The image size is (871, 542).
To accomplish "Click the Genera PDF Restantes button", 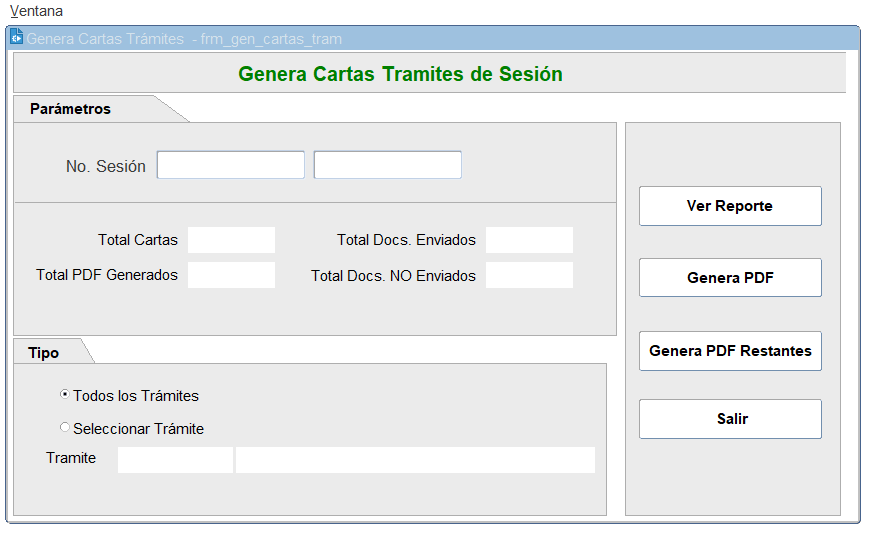I will [x=730, y=351].
